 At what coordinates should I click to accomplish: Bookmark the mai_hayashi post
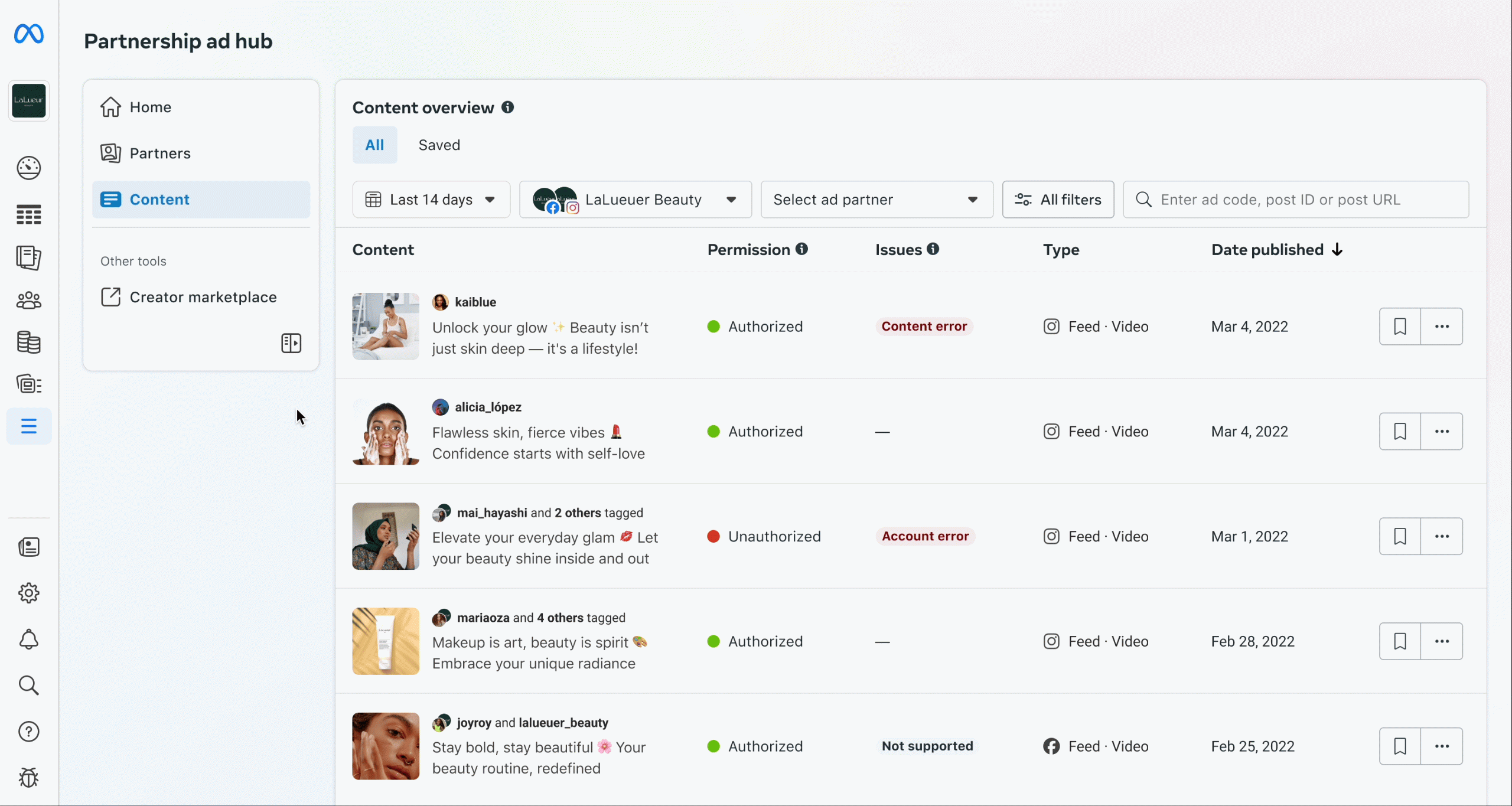[x=1400, y=536]
